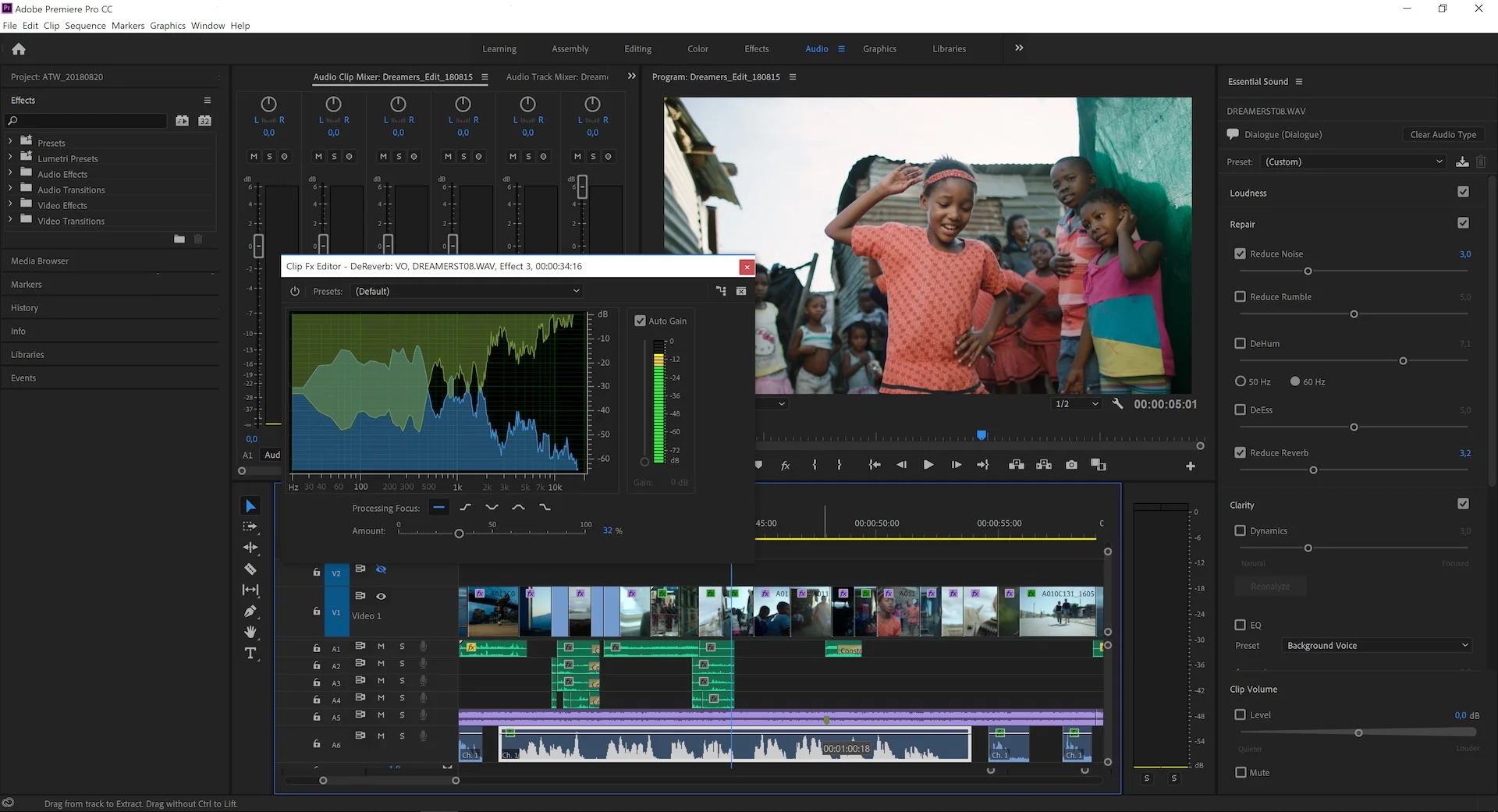Mute track A1 in the timeline
Image resolution: width=1498 pixels, height=812 pixels.
(x=381, y=647)
